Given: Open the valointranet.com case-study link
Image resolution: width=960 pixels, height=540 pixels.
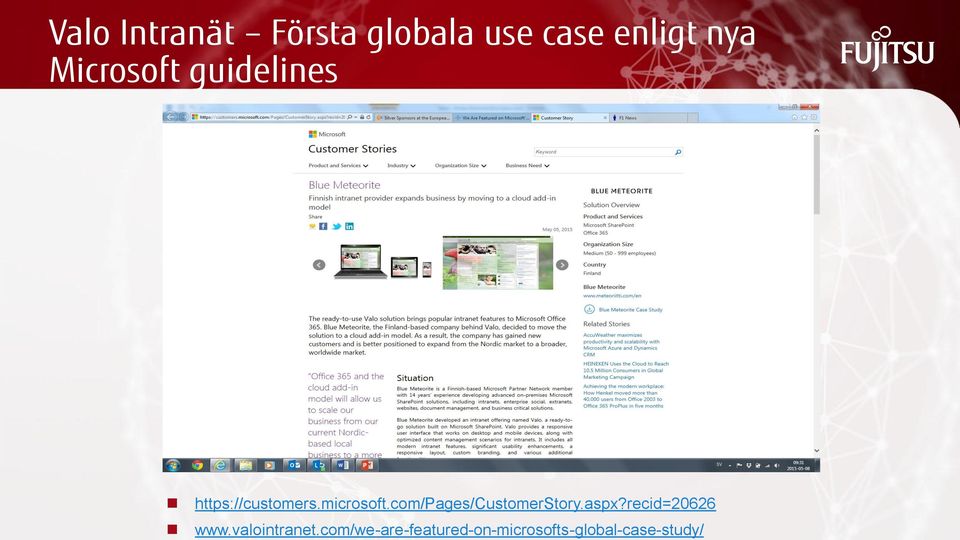Looking at the screenshot, I should pyautogui.click(x=449, y=530).
